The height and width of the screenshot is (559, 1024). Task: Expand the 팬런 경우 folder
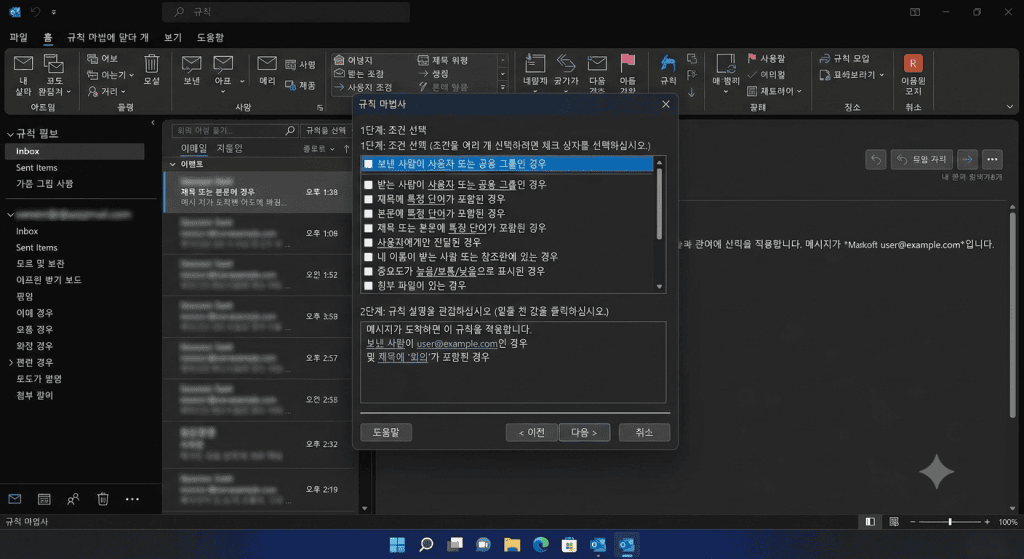[x=10, y=362]
